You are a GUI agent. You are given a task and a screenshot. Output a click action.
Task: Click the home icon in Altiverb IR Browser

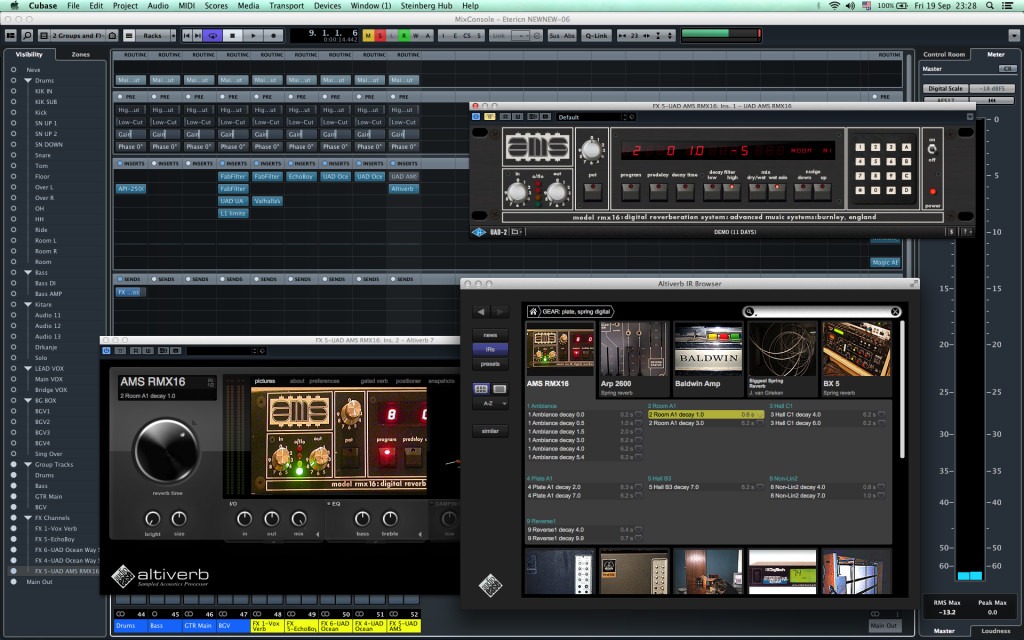point(534,312)
